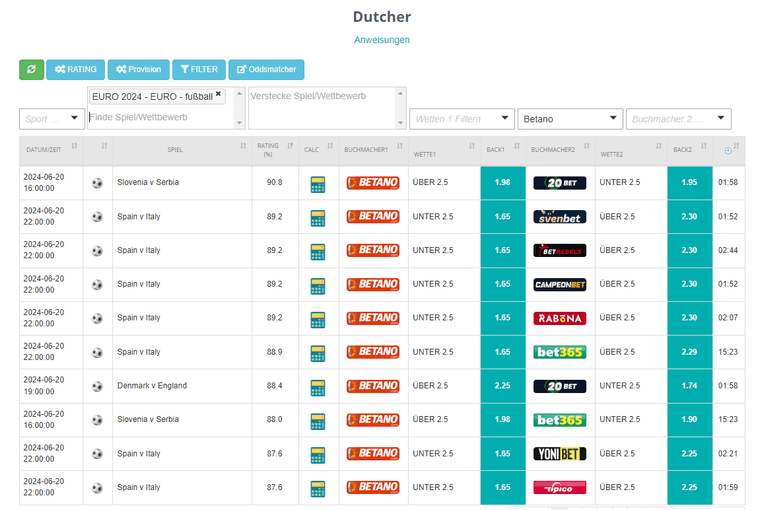Remove the EURO 2024 filter tag
This screenshot has height=510, width=760.
tap(218, 95)
